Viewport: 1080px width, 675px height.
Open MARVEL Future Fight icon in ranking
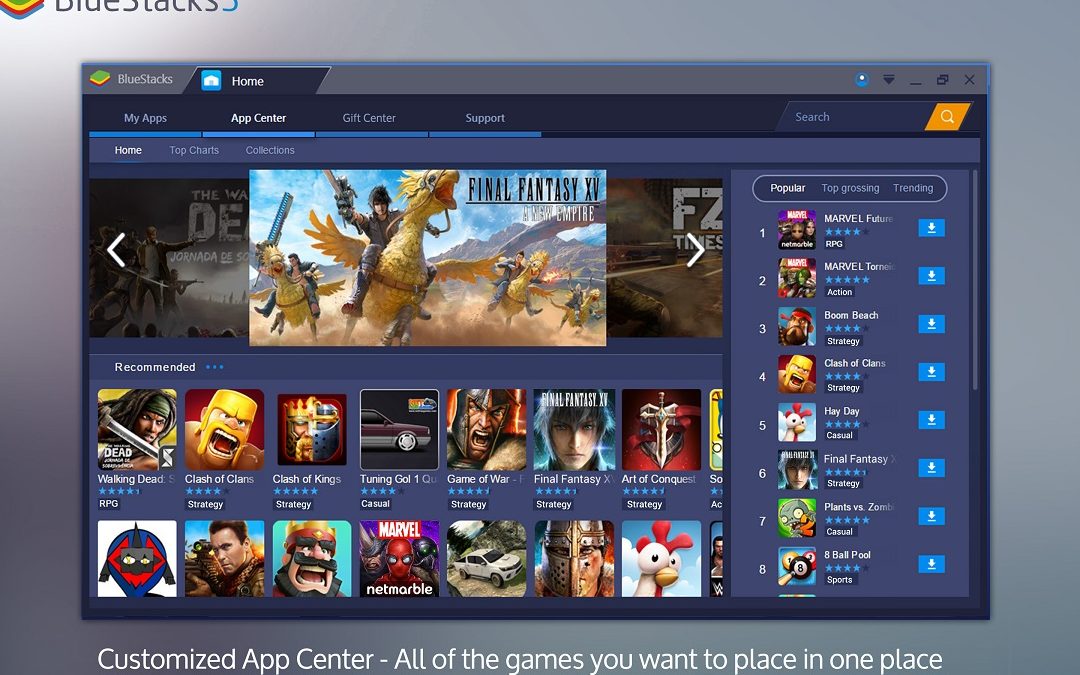point(797,230)
